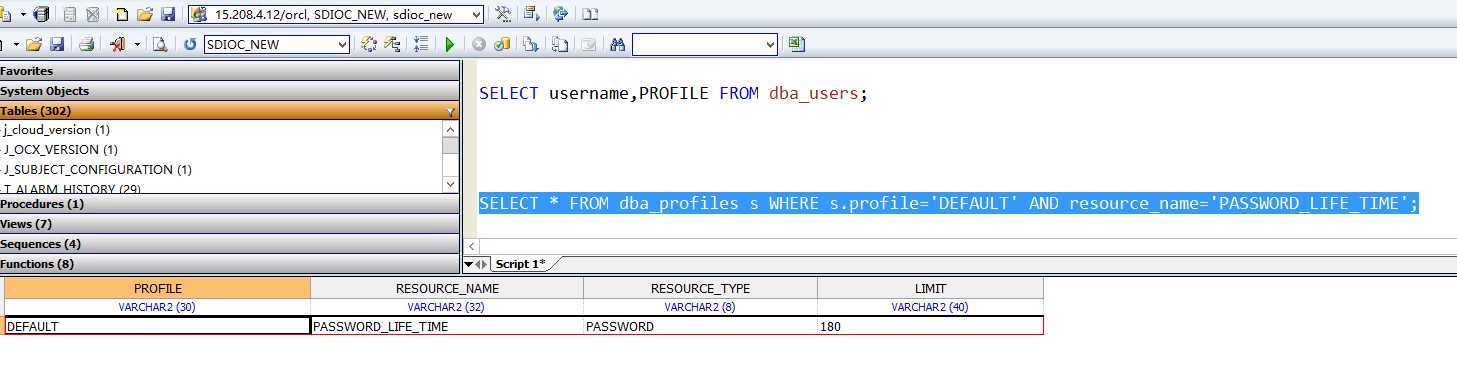Click the SELECT username,PROFILE query line

(673, 93)
